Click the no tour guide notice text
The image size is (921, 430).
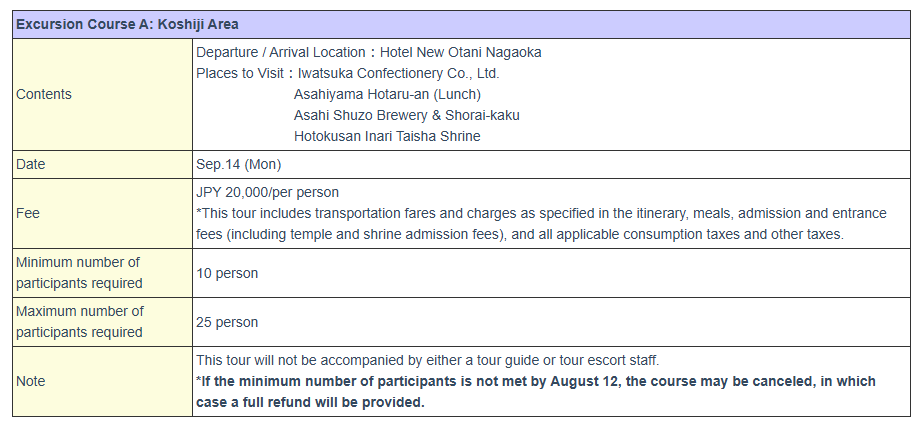pos(428,360)
